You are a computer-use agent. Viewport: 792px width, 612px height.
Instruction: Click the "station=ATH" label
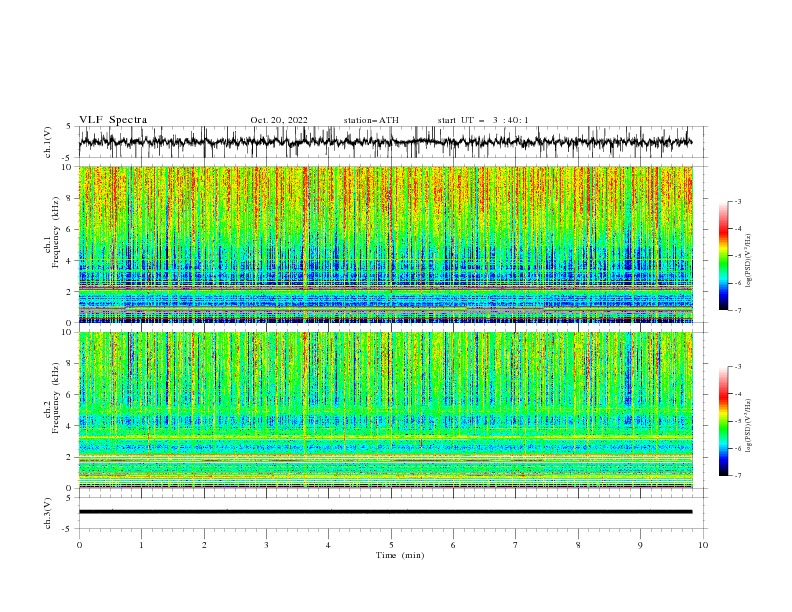tap(371, 120)
